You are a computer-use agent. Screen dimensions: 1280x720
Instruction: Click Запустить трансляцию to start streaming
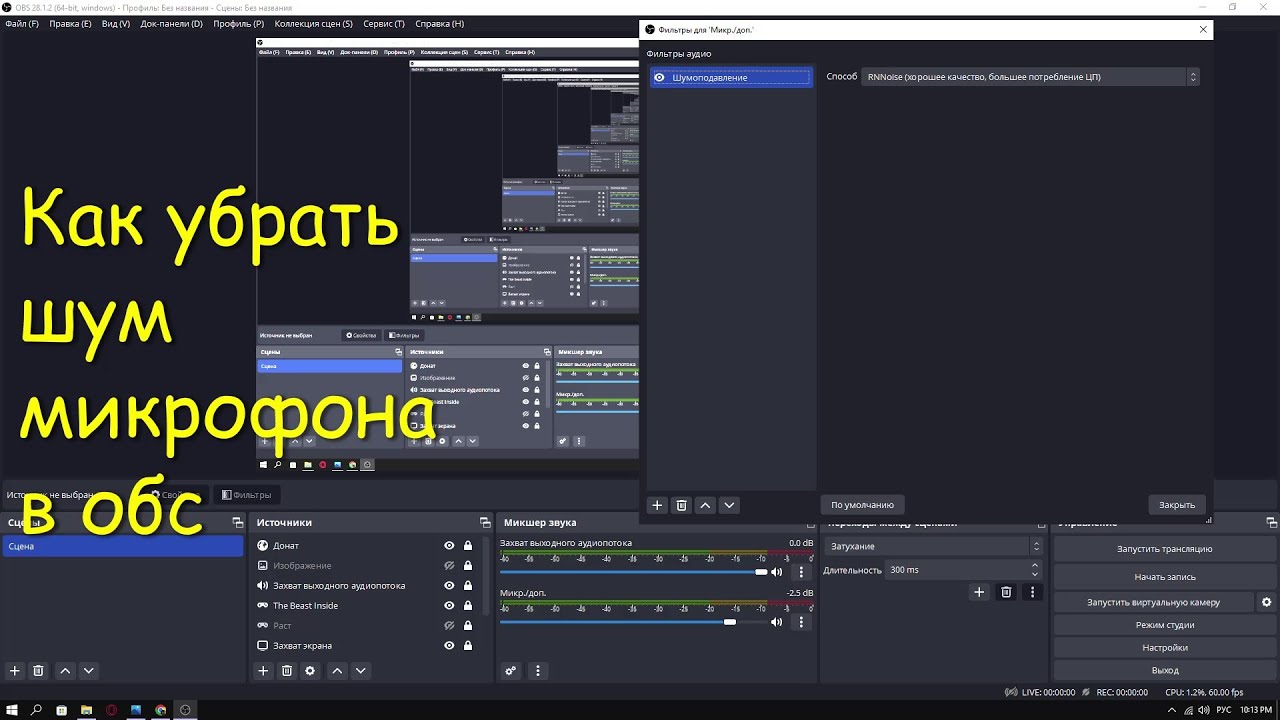1164,549
